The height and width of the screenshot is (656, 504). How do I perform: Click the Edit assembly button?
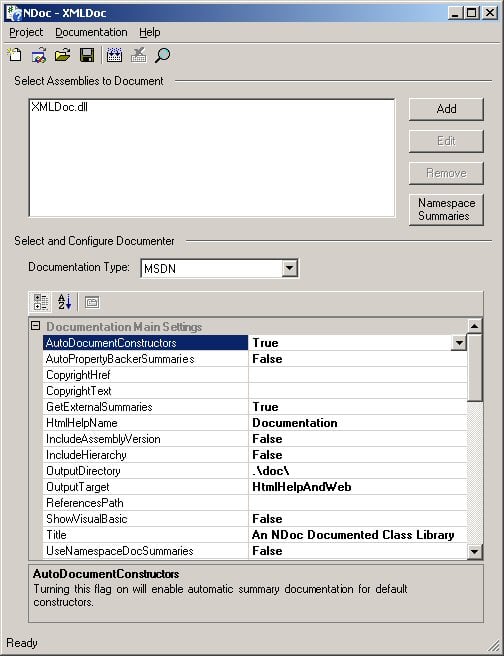click(x=446, y=141)
